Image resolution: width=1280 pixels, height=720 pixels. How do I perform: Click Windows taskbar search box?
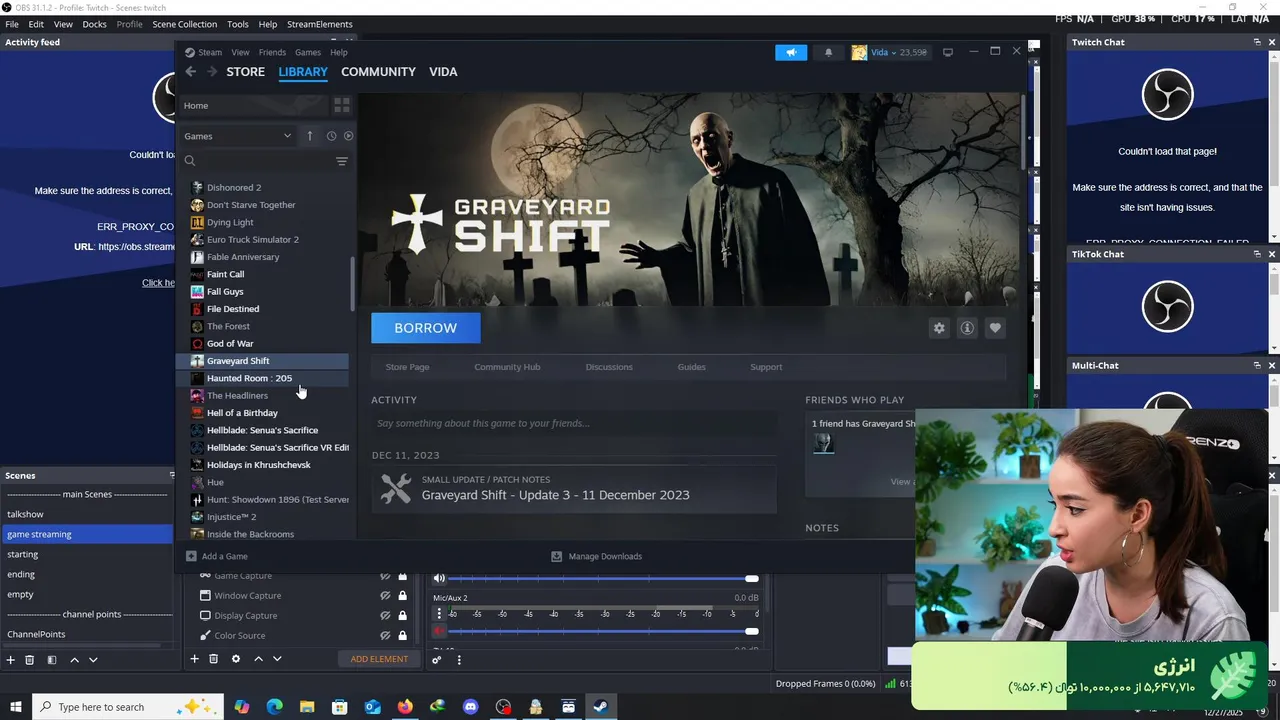[x=128, y=707]
